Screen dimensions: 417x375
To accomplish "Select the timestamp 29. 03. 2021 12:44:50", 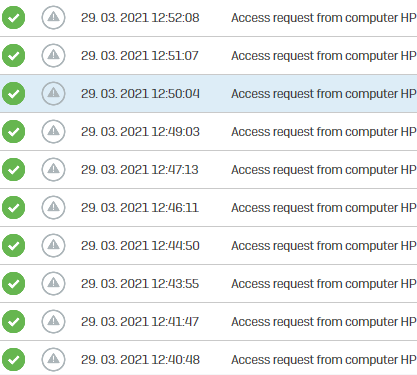I will (x=140, y=246).
